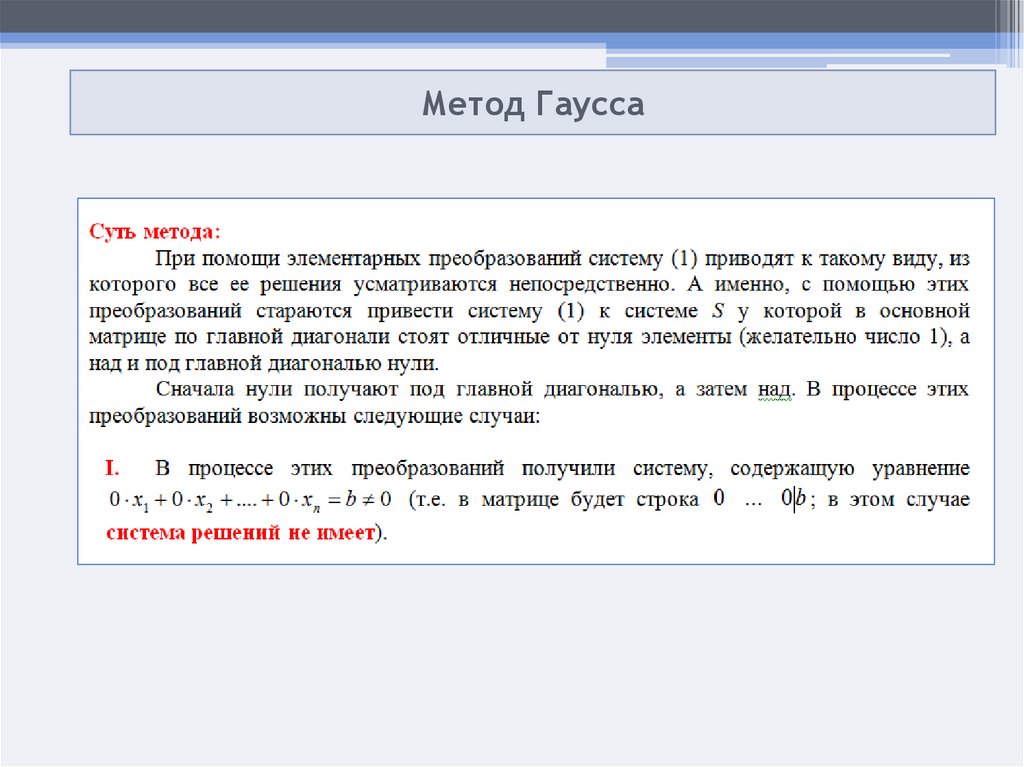
Task: Click the slide title "Метод Гаусса"
Action: pyautogui.click(x=532, y=103)
